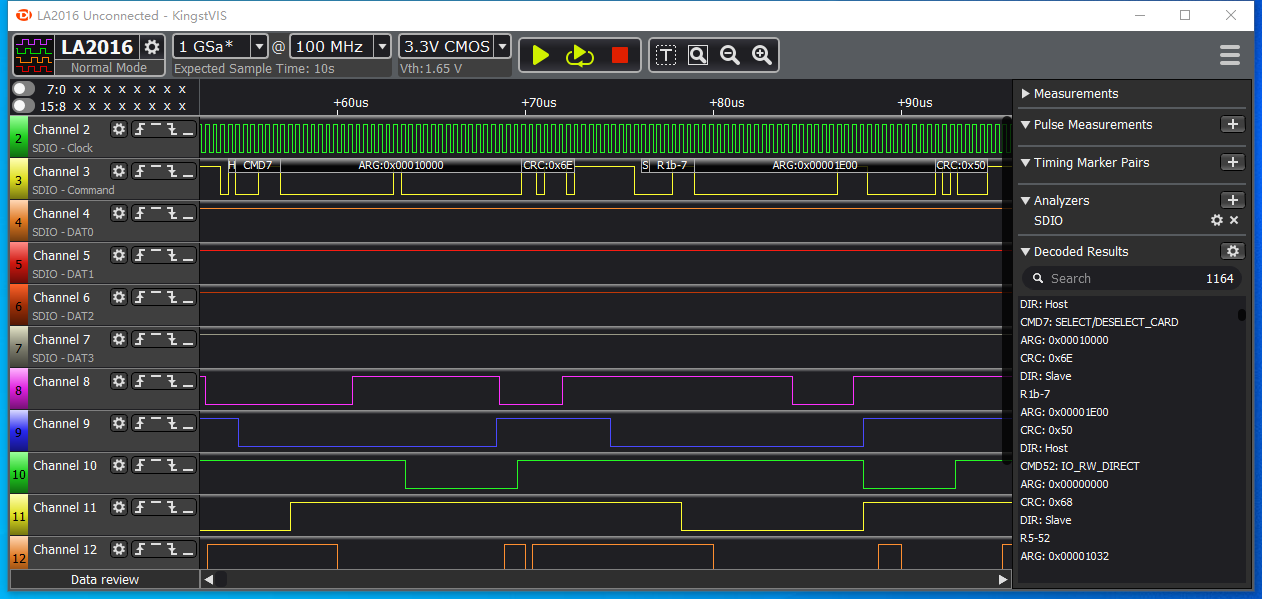
Task: Add a new analyzer with the plus button
Action: coord(1233,199)
